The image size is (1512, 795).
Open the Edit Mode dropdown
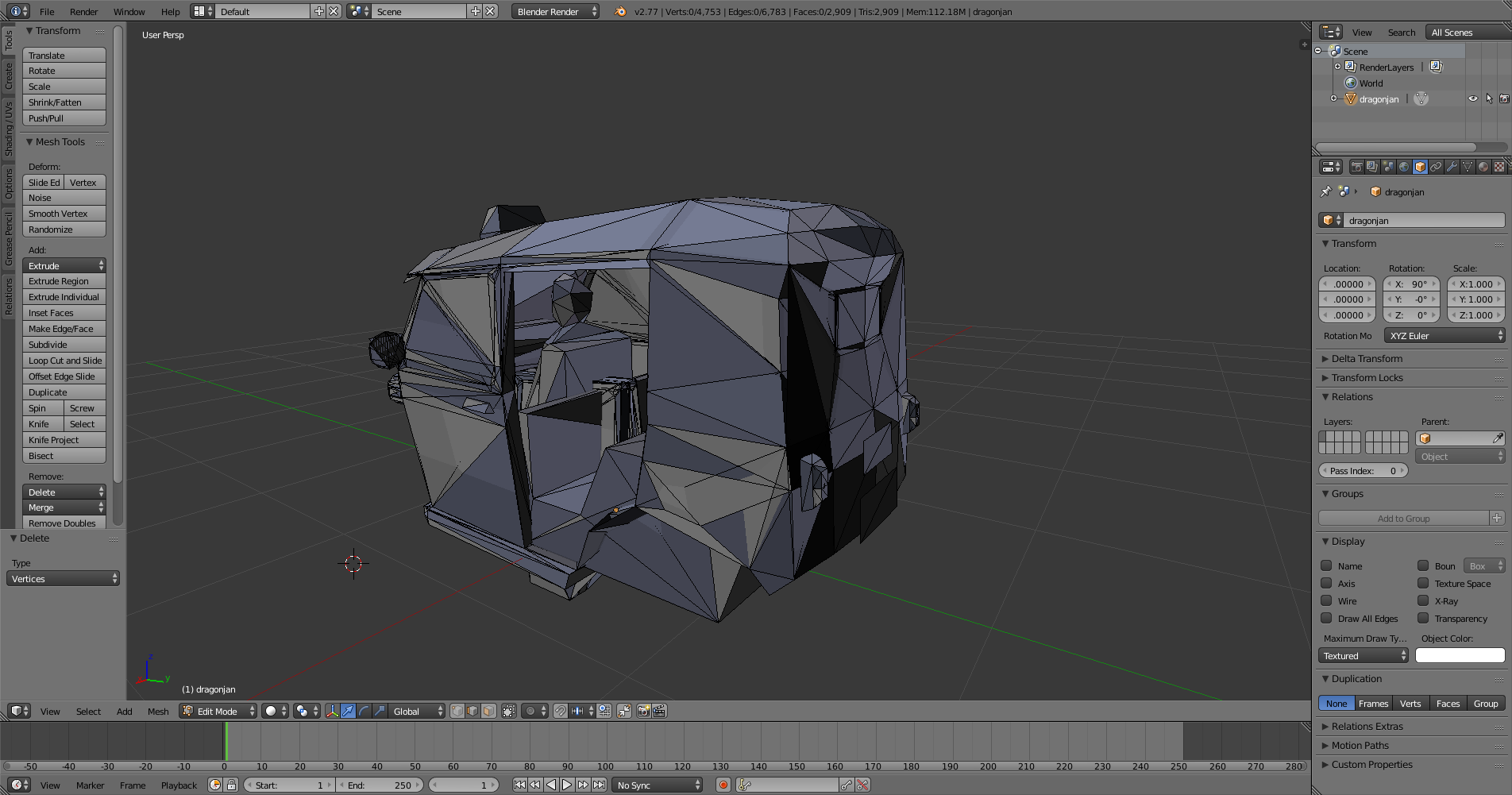(218, 711)
